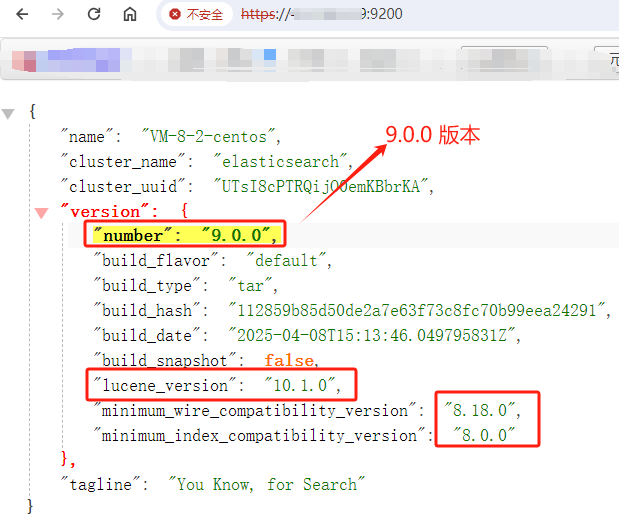
Task: Click the "tagline" key
Action: (x=100, y=484)
